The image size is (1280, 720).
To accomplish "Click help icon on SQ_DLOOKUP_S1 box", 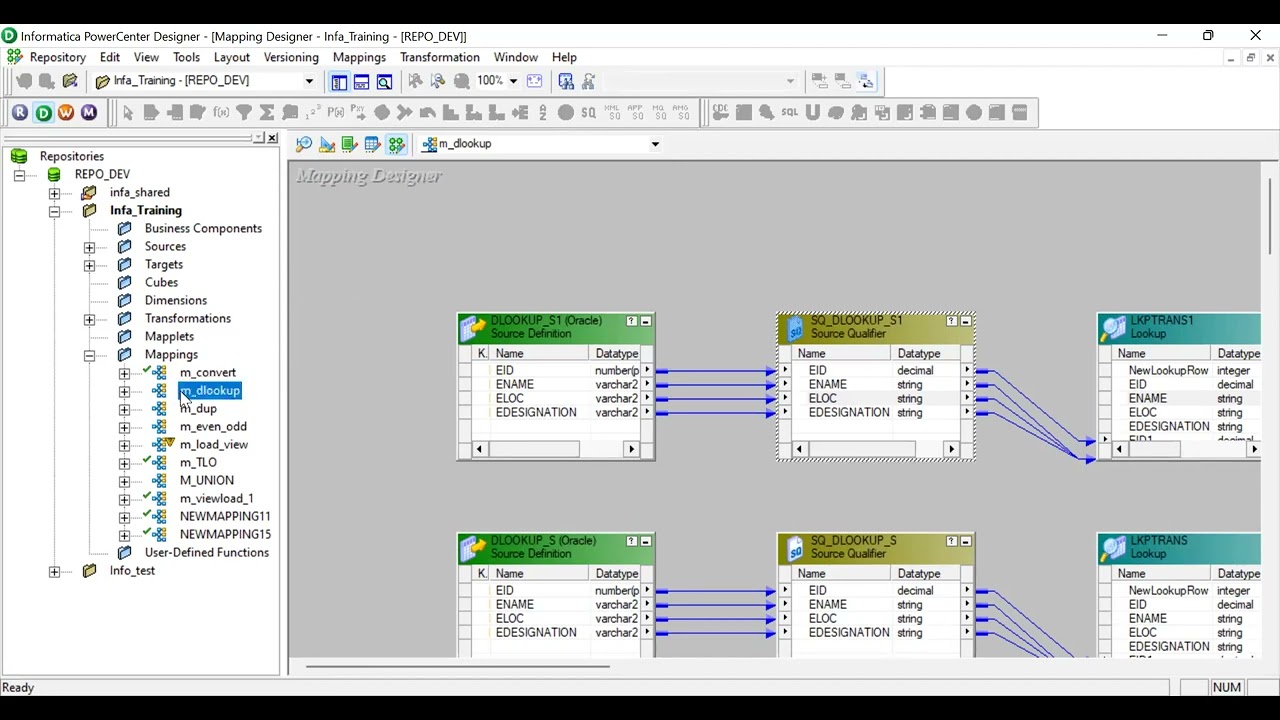I will (952, 322).
